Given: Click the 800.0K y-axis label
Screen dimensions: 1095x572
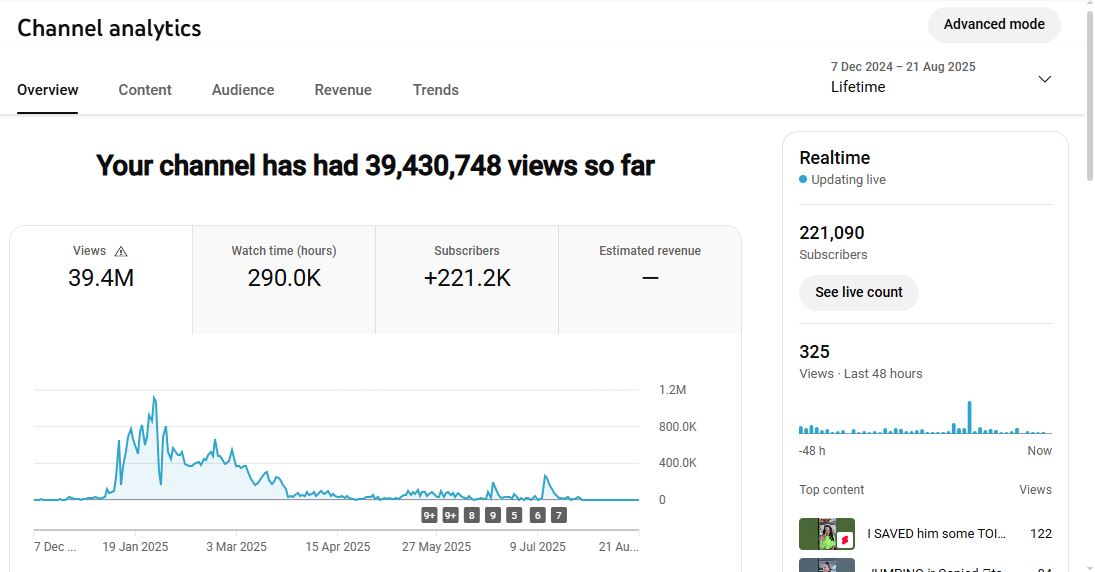Looking at the screenshot, I should (x=677, y=427).
